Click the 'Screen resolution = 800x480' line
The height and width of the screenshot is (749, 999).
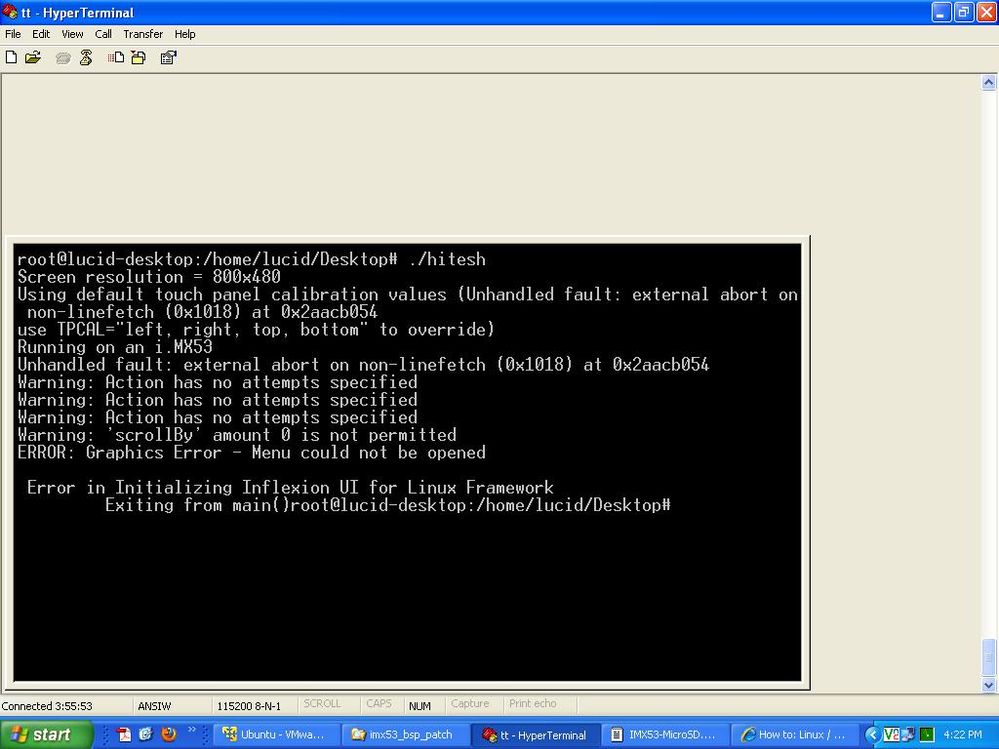click(149, 277)
